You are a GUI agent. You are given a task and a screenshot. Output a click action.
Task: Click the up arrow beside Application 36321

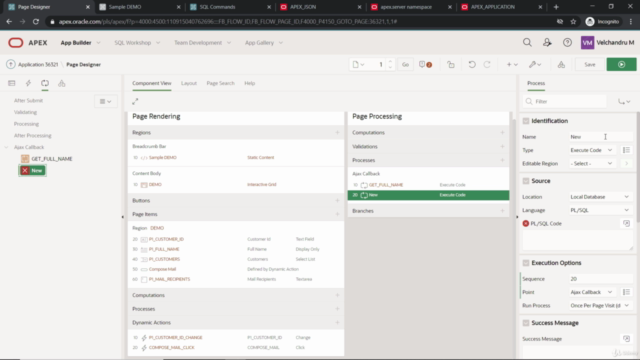point(11,64)
